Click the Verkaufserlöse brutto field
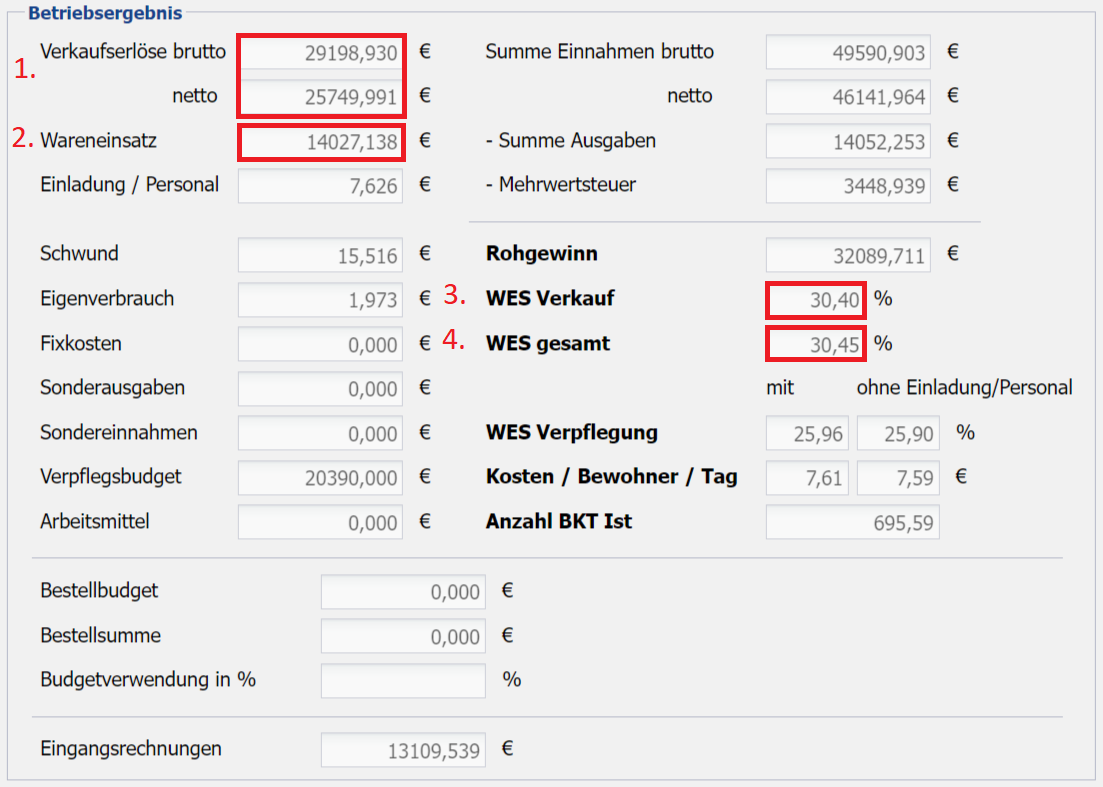 click(x=321, y=52)
